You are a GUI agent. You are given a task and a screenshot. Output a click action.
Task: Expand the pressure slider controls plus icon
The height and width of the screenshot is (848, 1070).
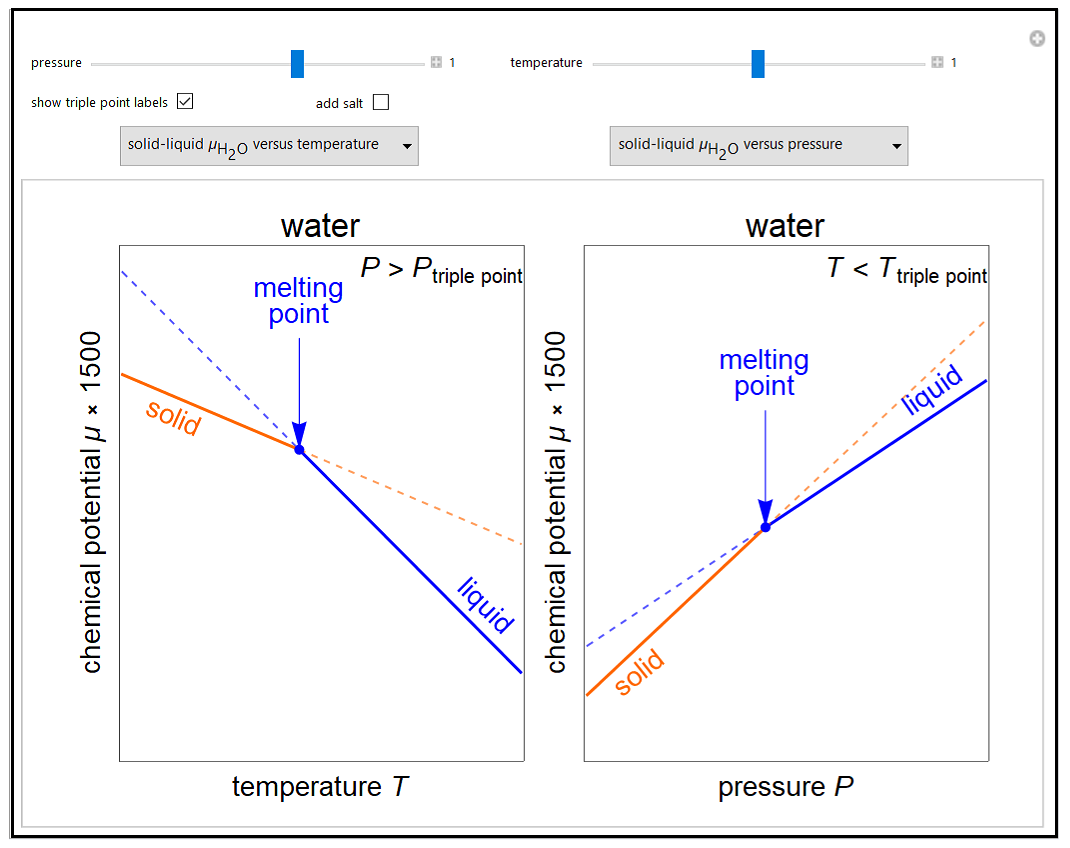tap(436, 63)
